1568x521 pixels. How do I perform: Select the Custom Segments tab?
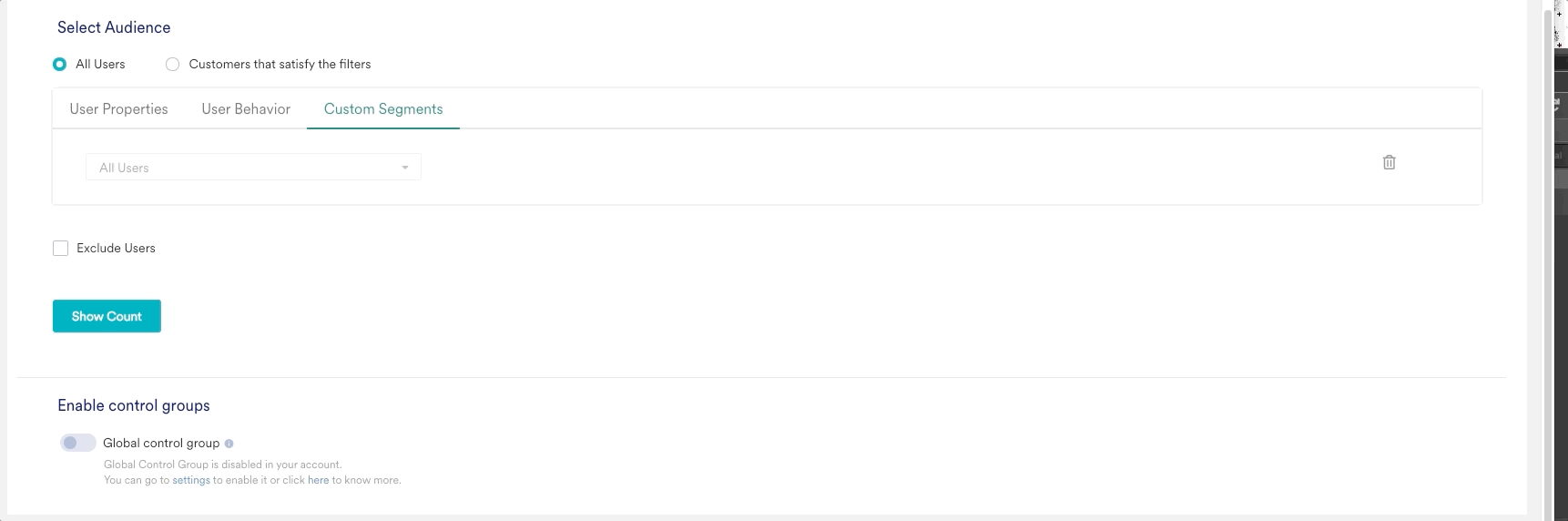383,109
